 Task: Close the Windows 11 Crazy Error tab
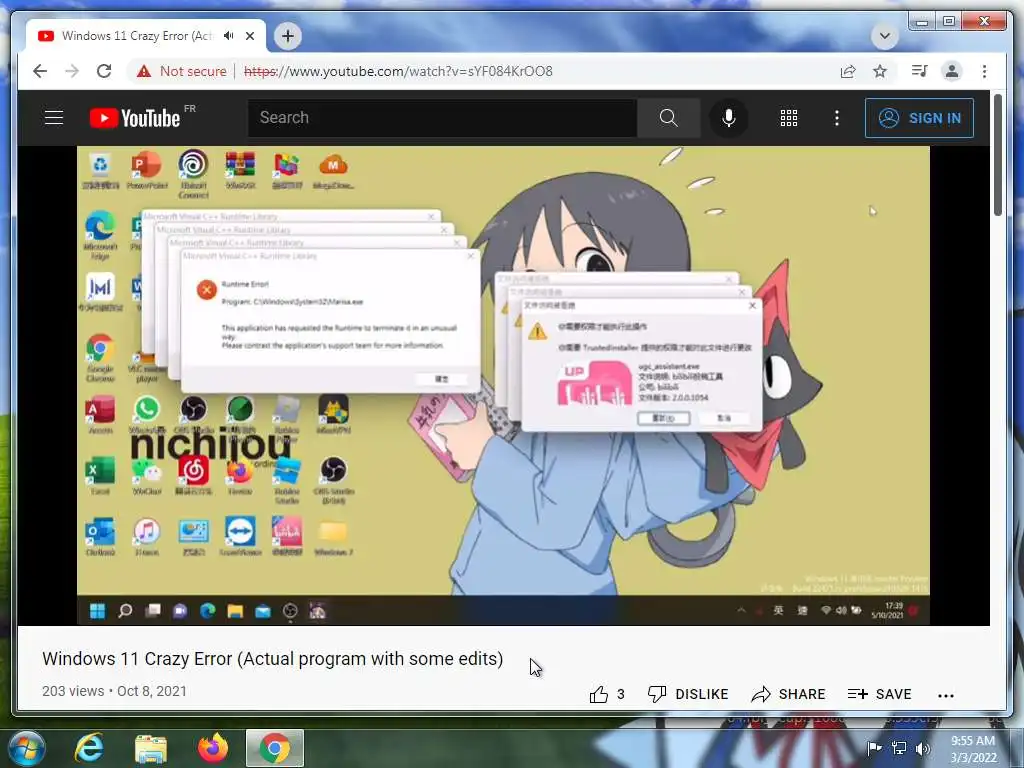click(249, 36)
